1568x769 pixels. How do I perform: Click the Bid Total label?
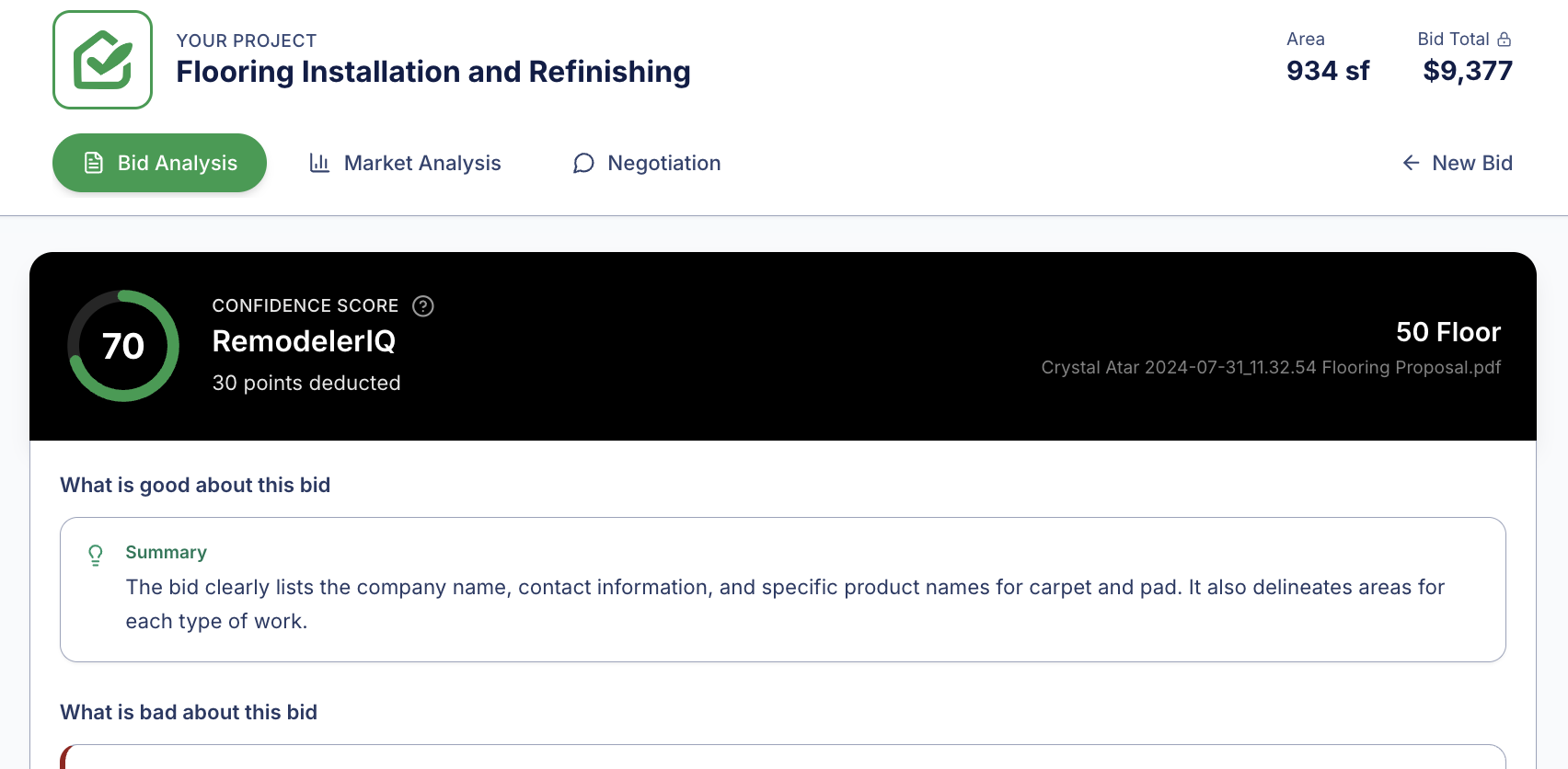pyautogui.click(x=1454, y=39)
